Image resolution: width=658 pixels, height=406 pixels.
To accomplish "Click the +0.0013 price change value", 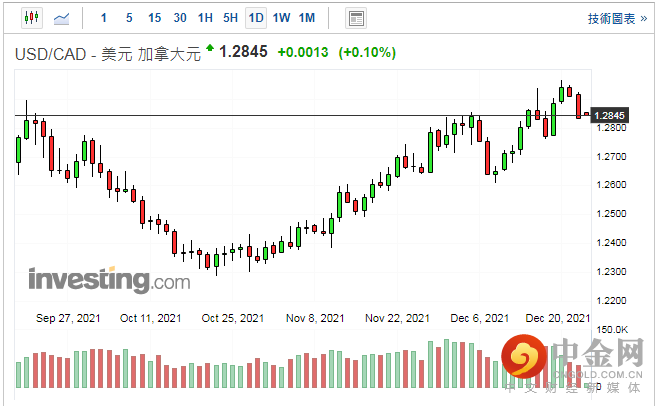I will 303,52.
